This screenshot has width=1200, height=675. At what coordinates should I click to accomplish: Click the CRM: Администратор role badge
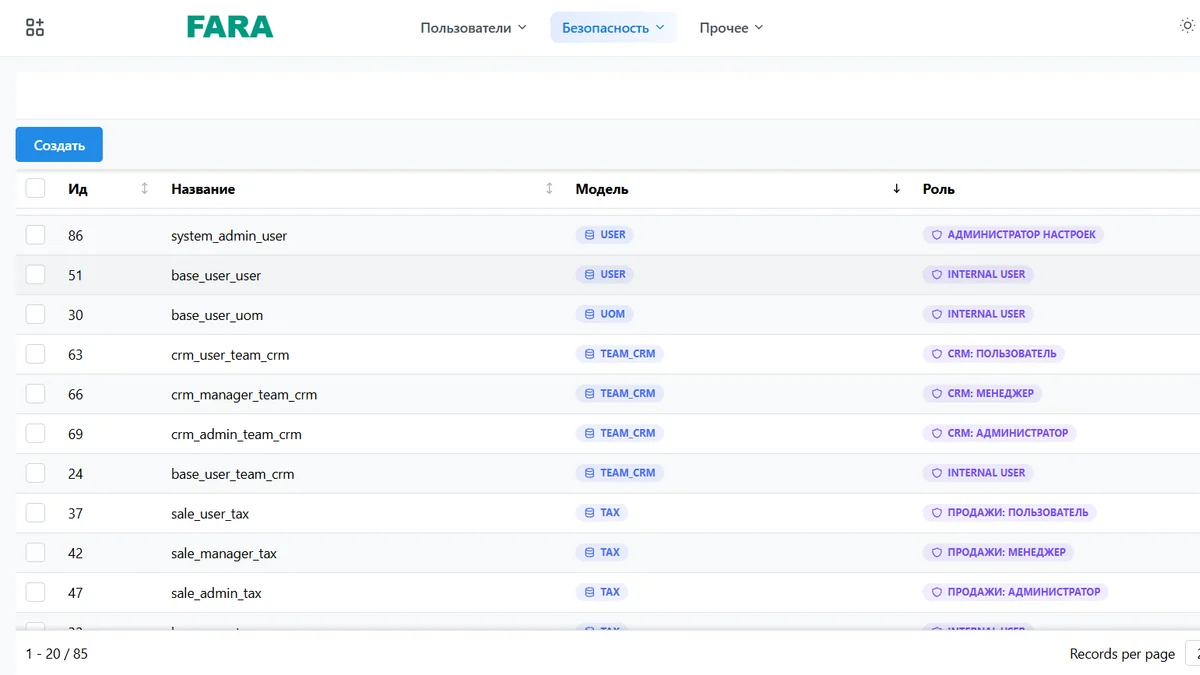pyautogui.click(x=999, y=433)
